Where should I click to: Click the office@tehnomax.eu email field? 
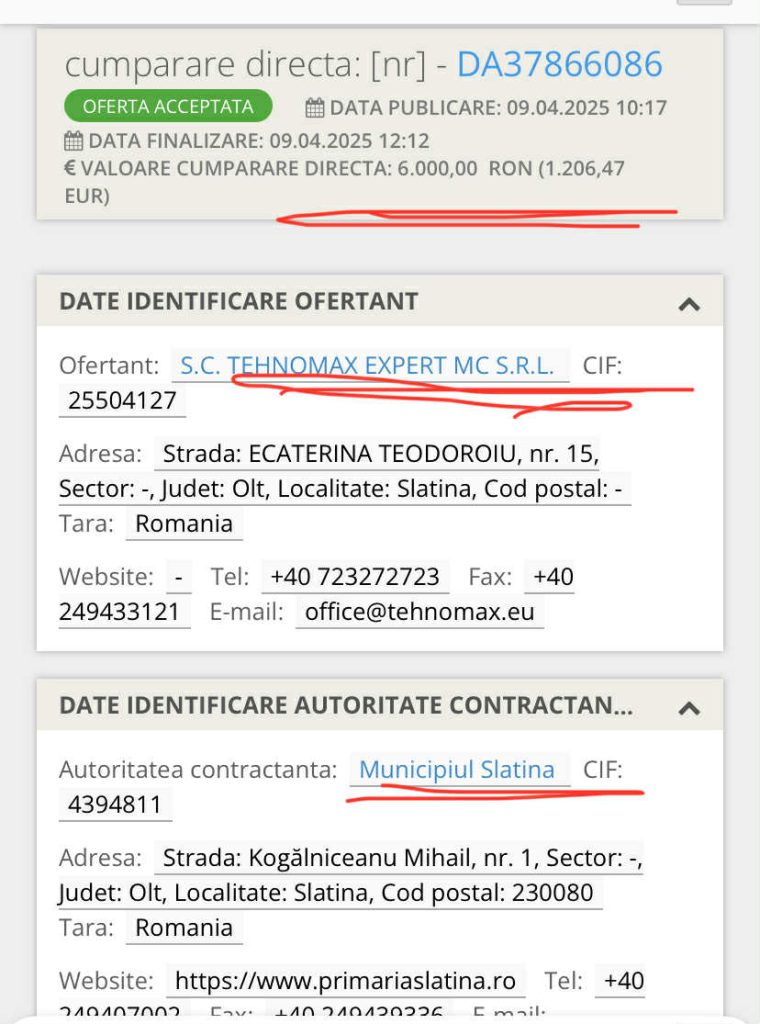tap(420, 612)
